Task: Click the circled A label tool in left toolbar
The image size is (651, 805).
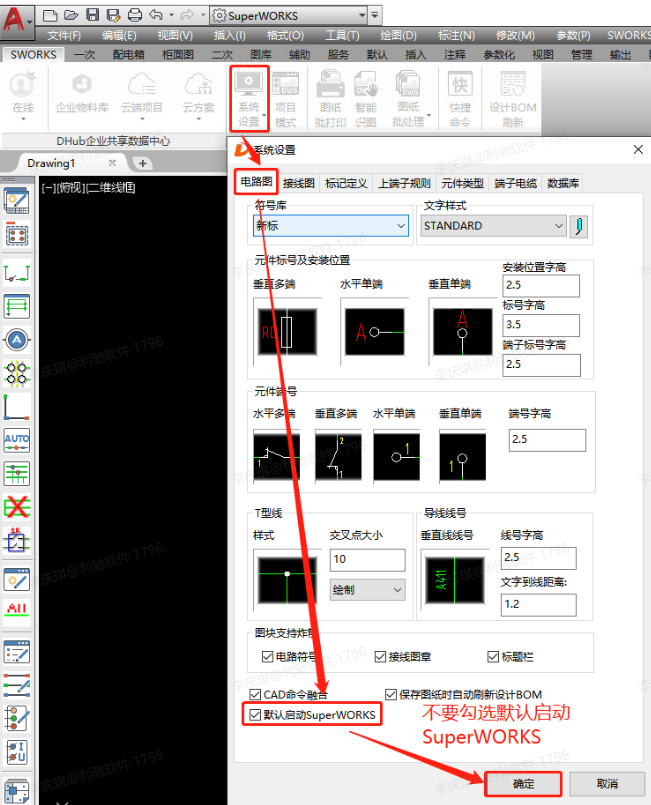Action: point(17,340)
